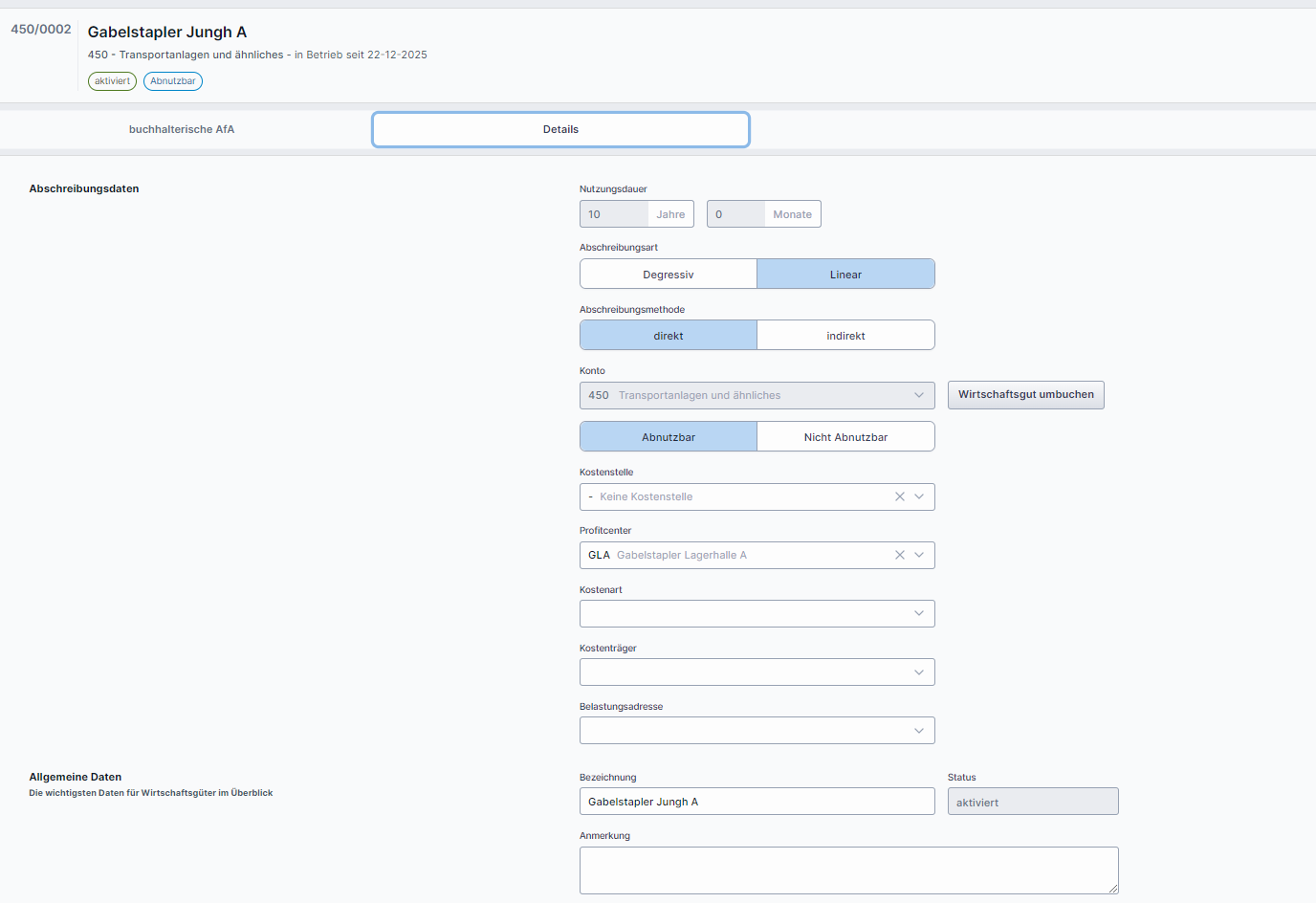
Task: Choose the indirekt depreciation method
Action: (845, 336)
